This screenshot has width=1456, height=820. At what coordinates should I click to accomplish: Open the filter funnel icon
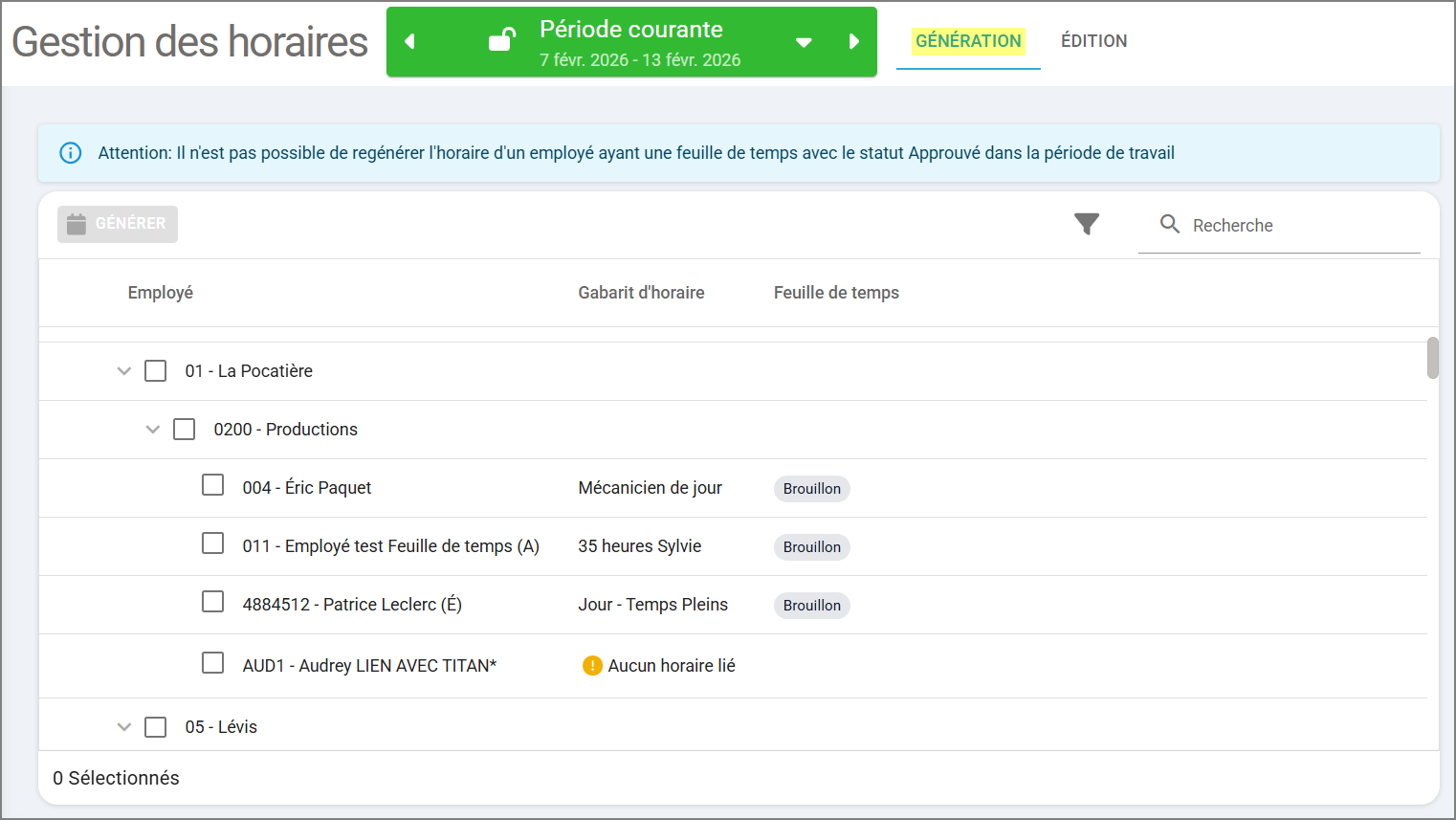(1087, 224)
